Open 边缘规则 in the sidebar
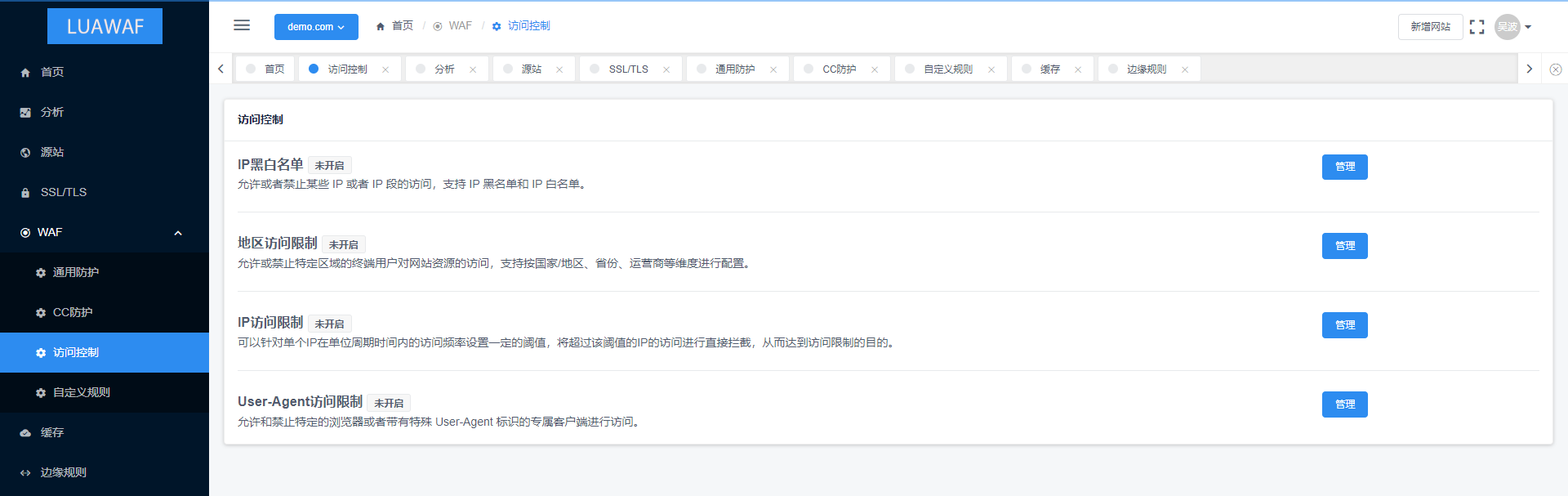 tap(105, 472)
